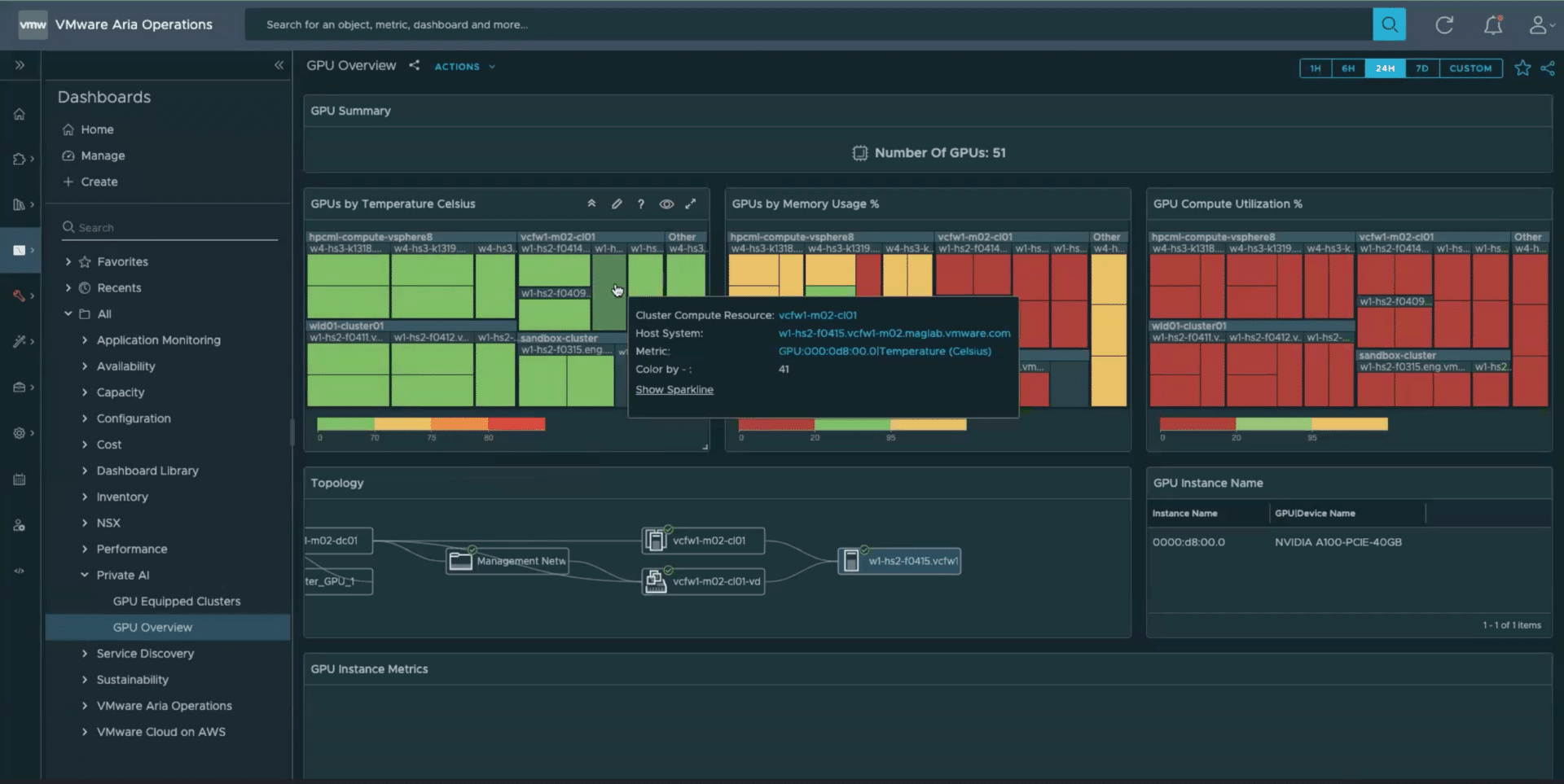Select 1H time range

tap(1315, 68)
